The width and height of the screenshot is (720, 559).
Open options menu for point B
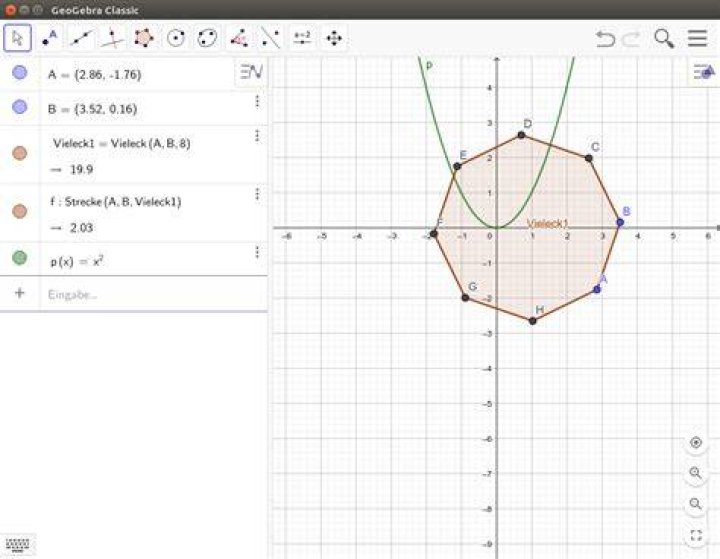pos(257,101)
